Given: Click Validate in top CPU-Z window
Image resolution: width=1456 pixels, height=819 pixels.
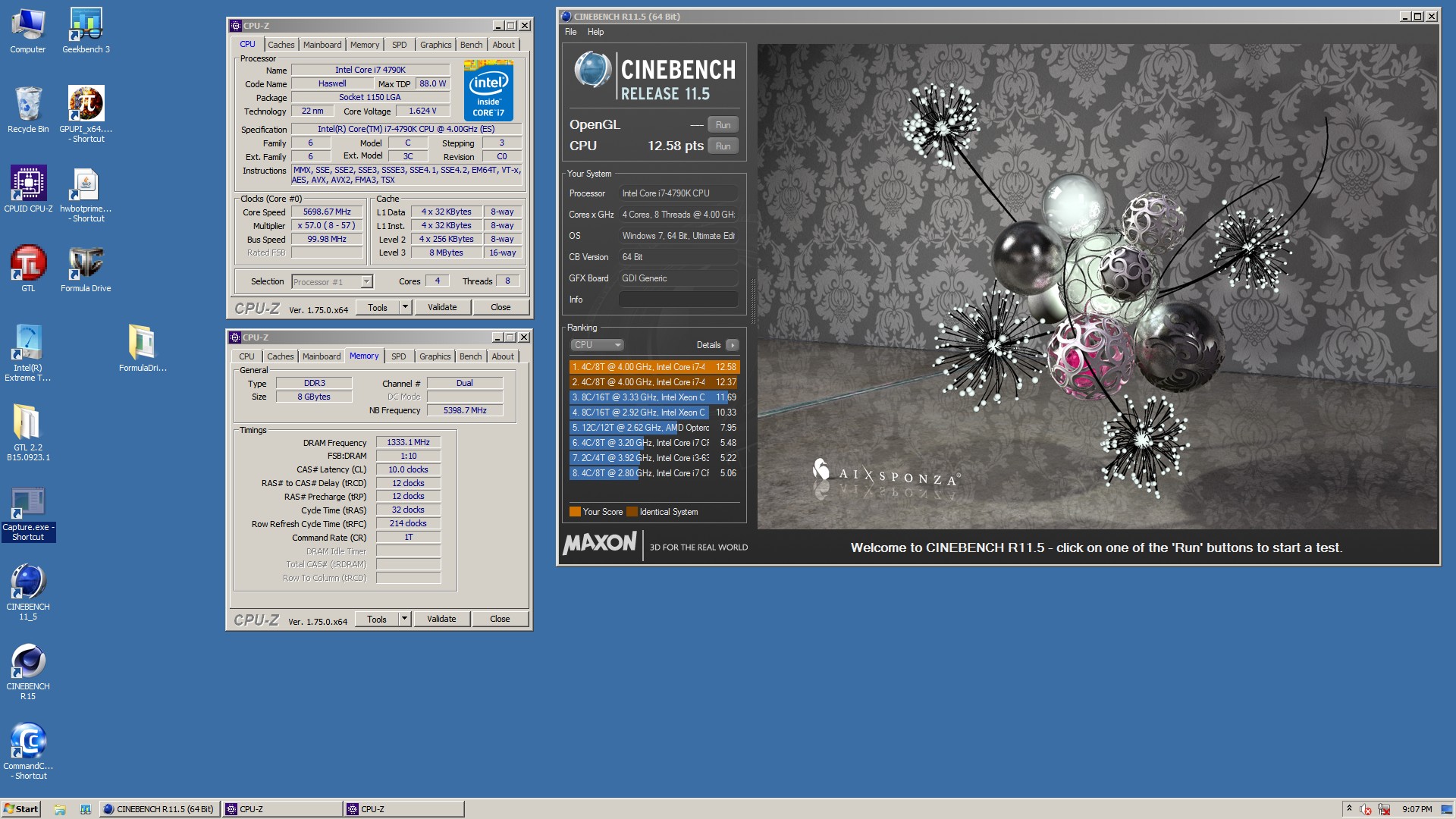Looking at the screenshot, I should [x=442, y=307].
